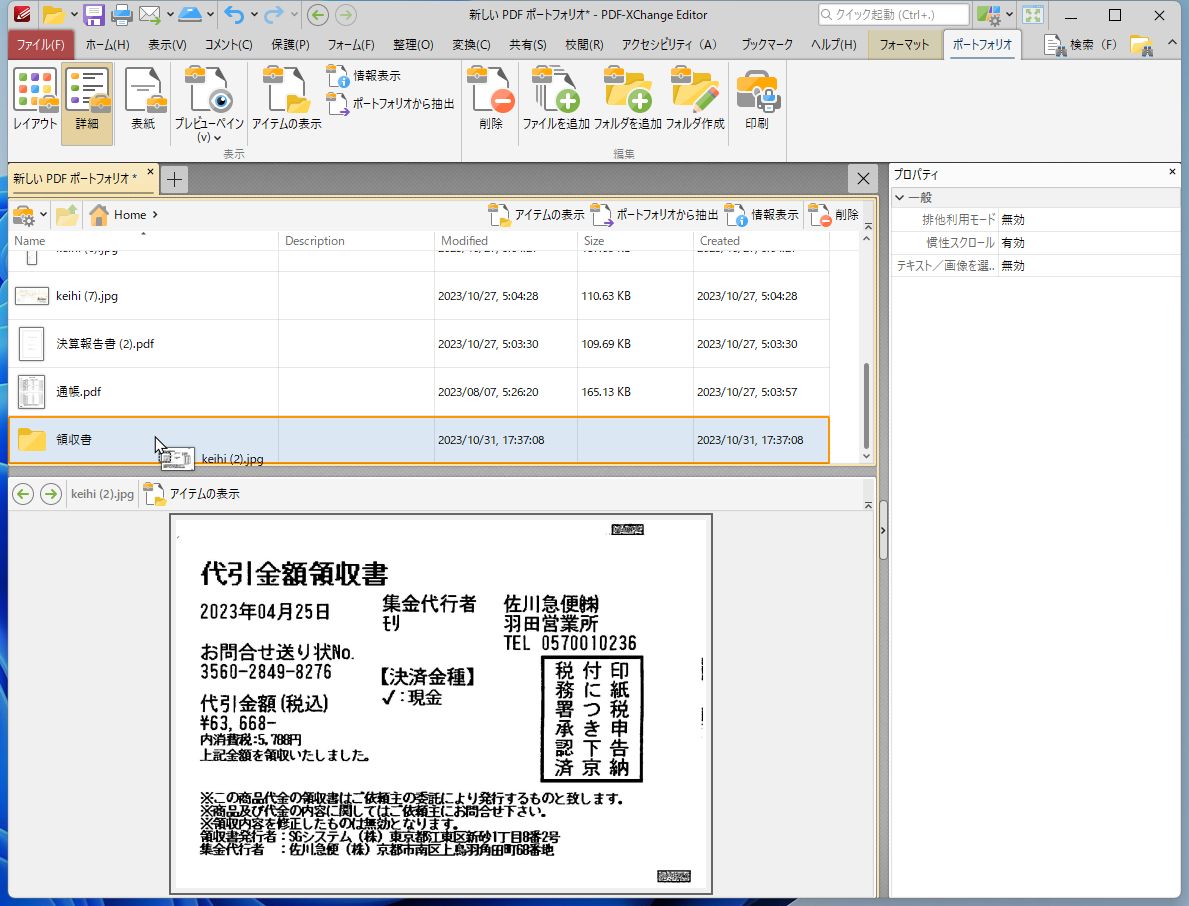This screenshot has height=906, width=1189.
Task: Click the receipt image preview thumbnail
Action: tap(441, 704)
